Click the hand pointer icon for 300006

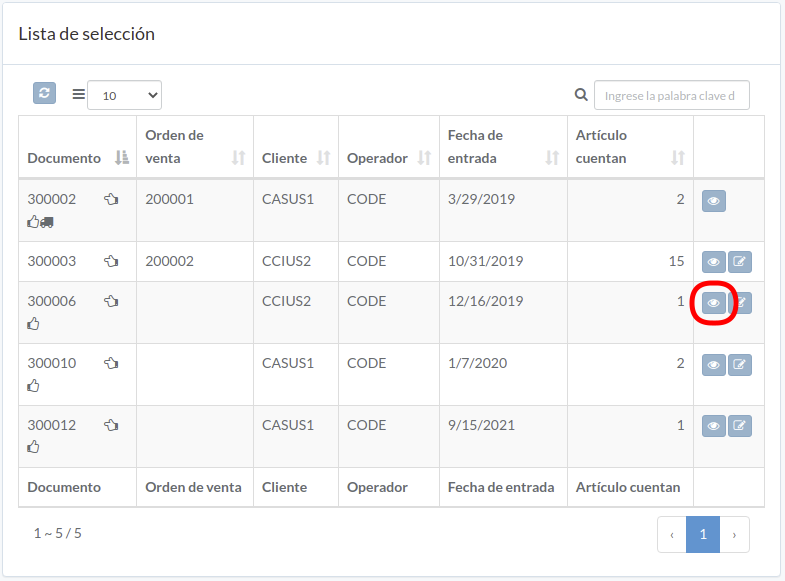pos(111,301)
